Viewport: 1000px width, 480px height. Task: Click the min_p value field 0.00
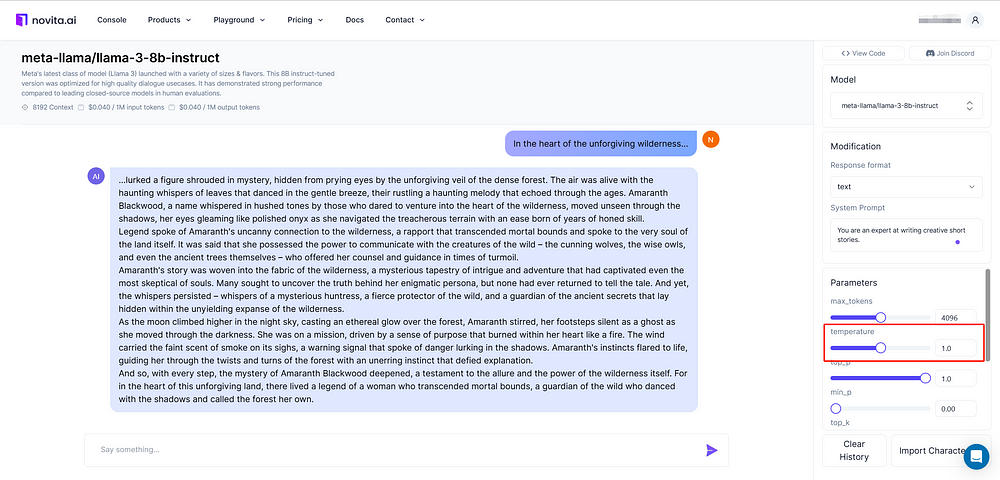pyautogui.click(x=955, y=409)
